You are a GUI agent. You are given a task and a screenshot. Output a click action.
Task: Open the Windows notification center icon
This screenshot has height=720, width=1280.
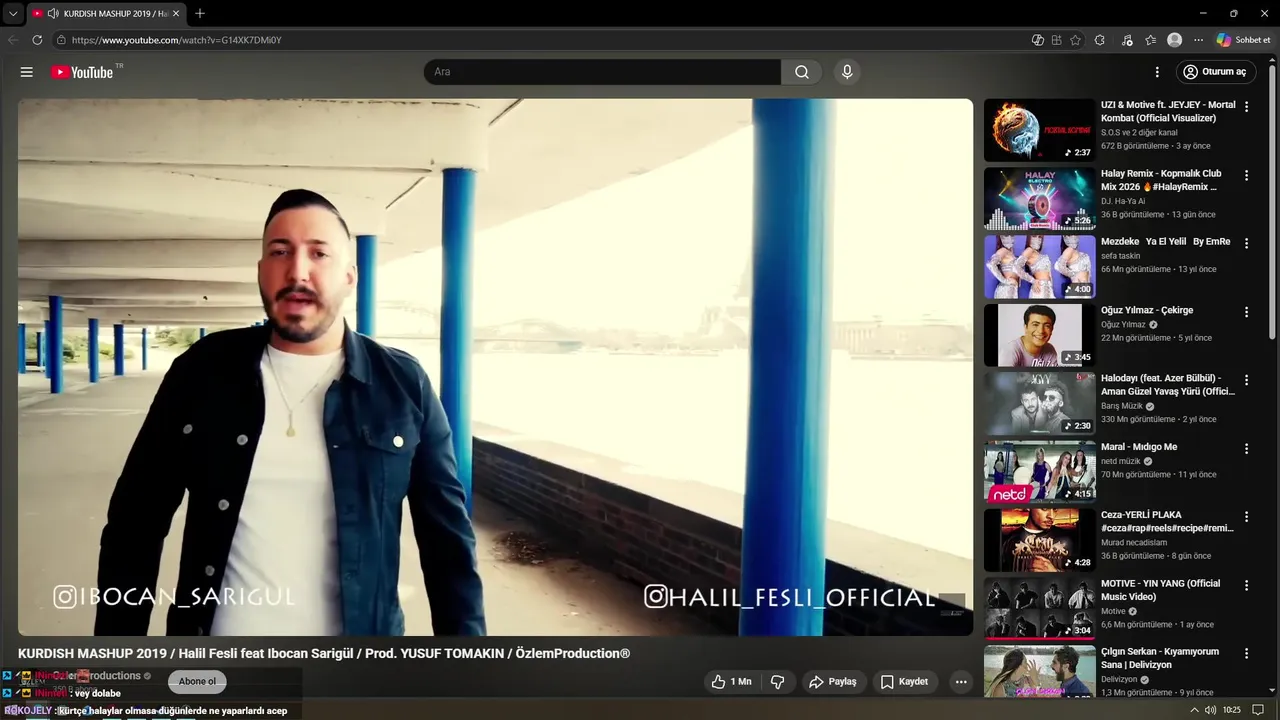[x=1259, y=710]
